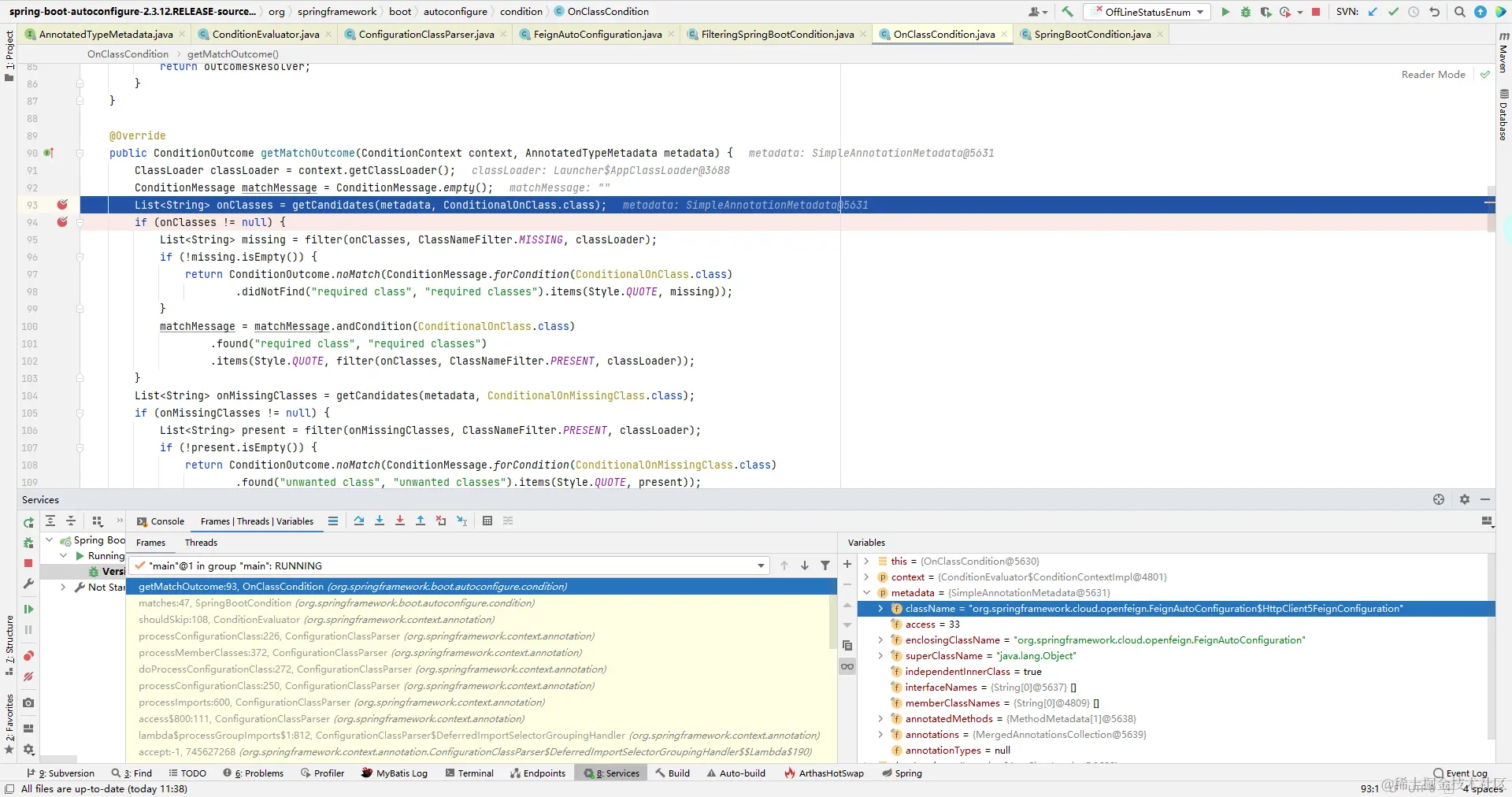Switch to SpringBootCondition.java tab

pyautogui.click(x=1092, y=35)
